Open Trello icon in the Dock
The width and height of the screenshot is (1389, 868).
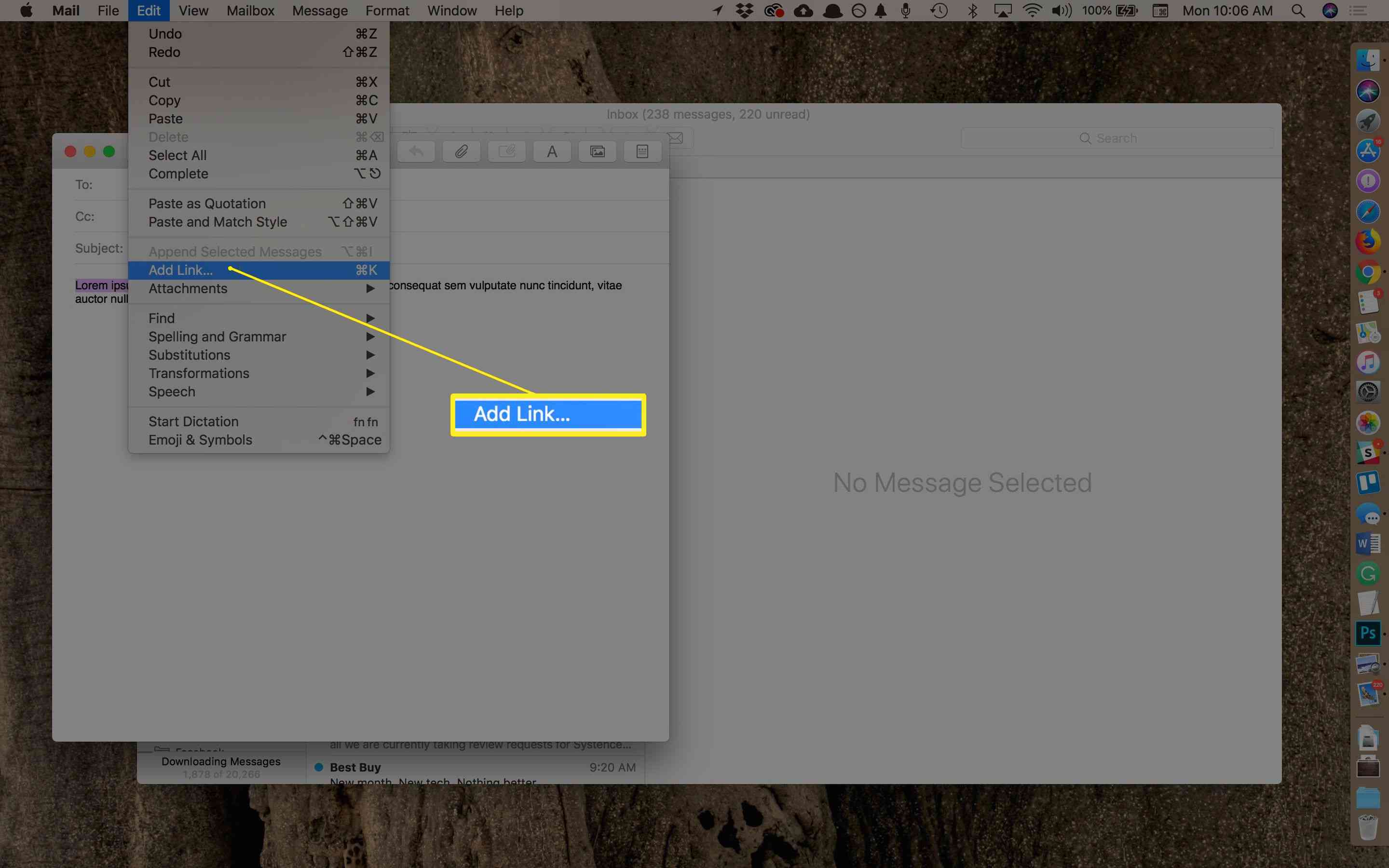click(1368, 483)
